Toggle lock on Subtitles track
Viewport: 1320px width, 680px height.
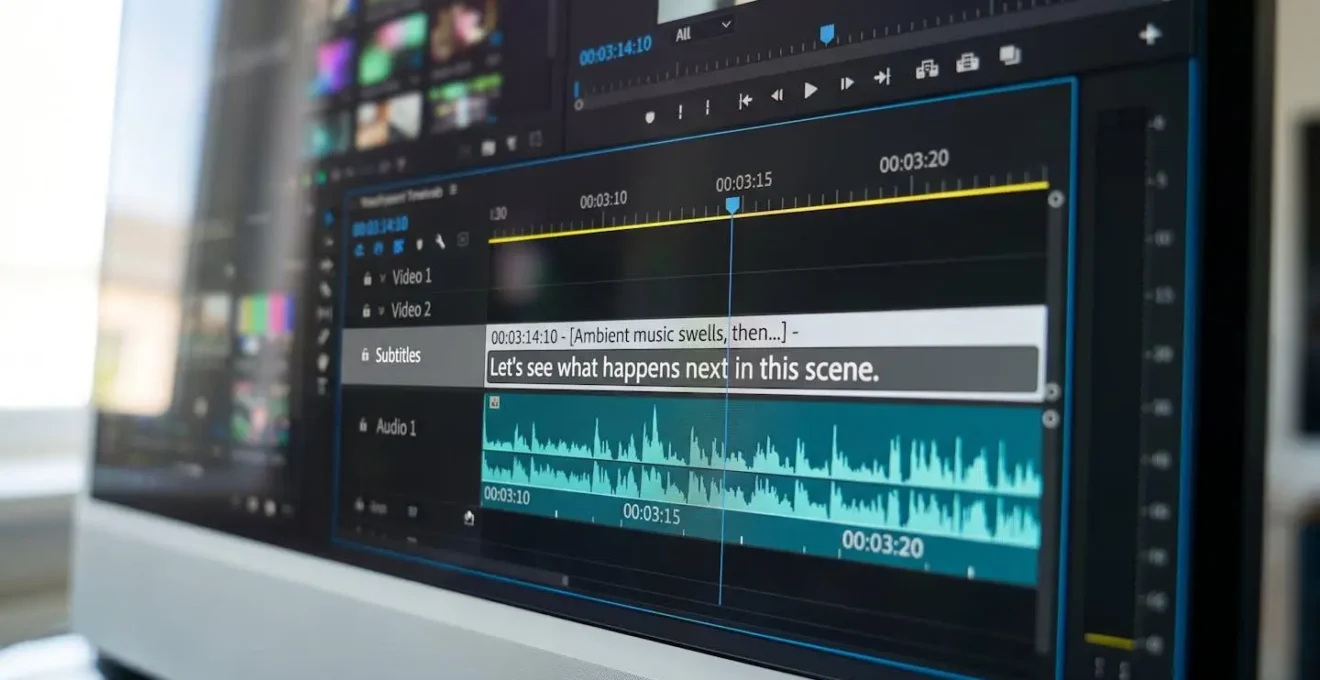(x=364, y=355)
